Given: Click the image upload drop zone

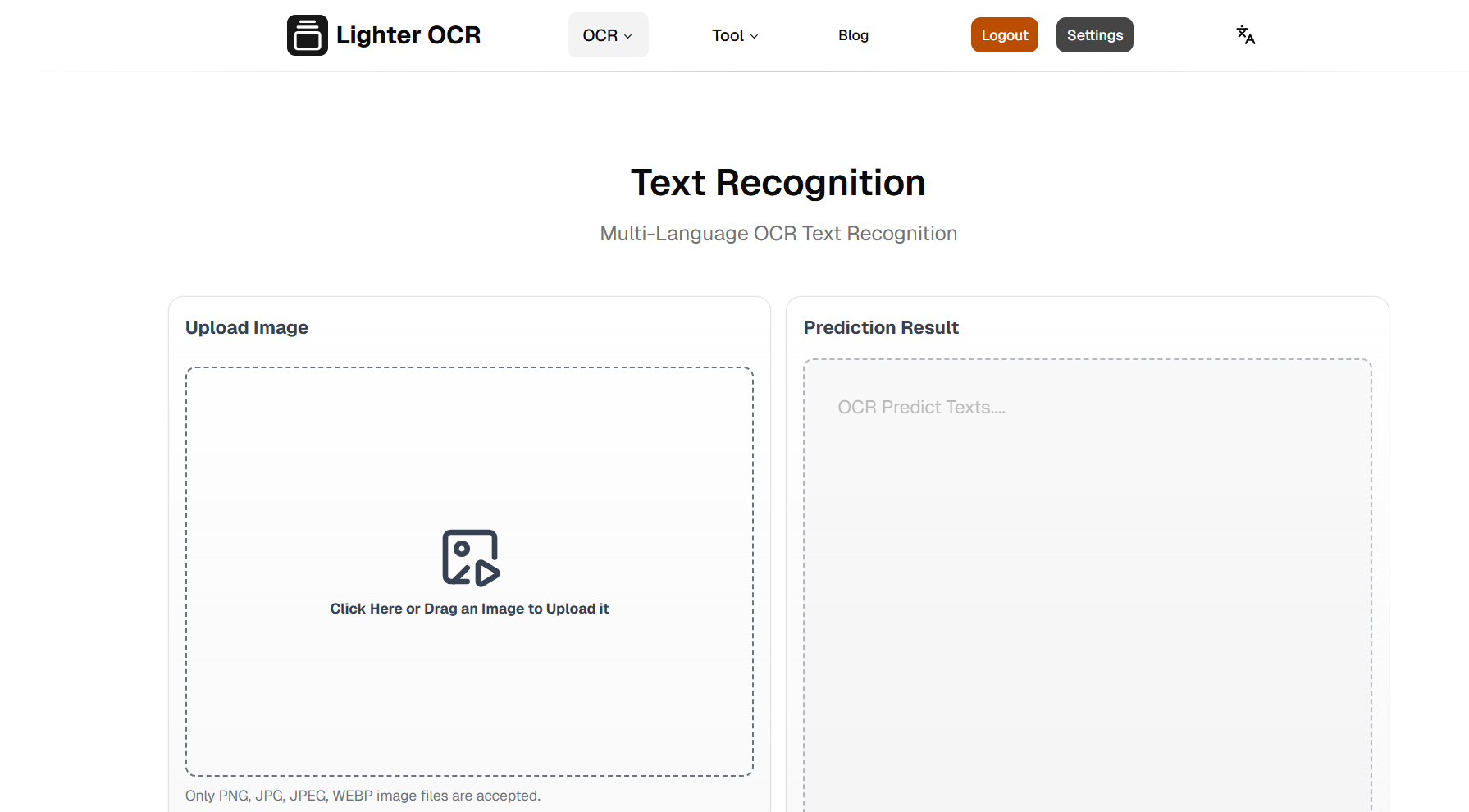Looking at the screenshot, I should [469, 571].
